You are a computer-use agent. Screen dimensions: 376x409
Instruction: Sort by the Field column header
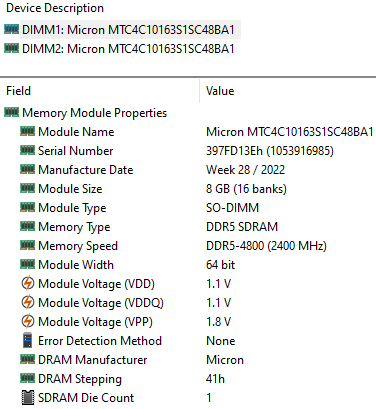coord(18,91)
